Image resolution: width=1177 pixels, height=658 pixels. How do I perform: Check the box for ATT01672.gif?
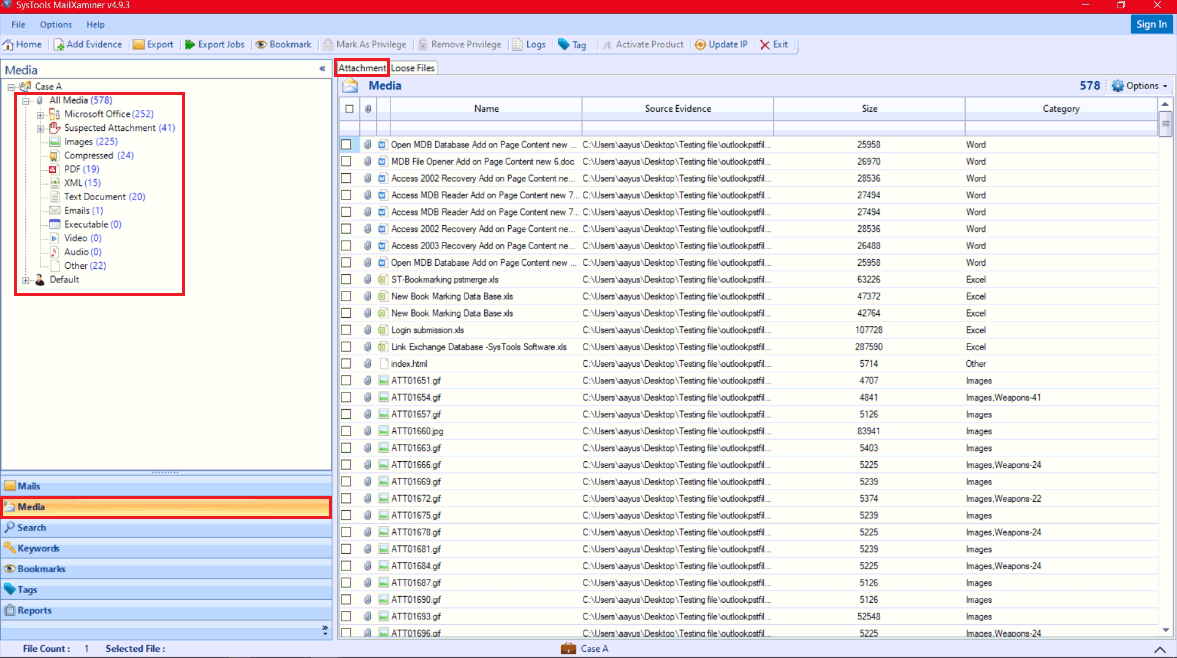tap(346, 498)
